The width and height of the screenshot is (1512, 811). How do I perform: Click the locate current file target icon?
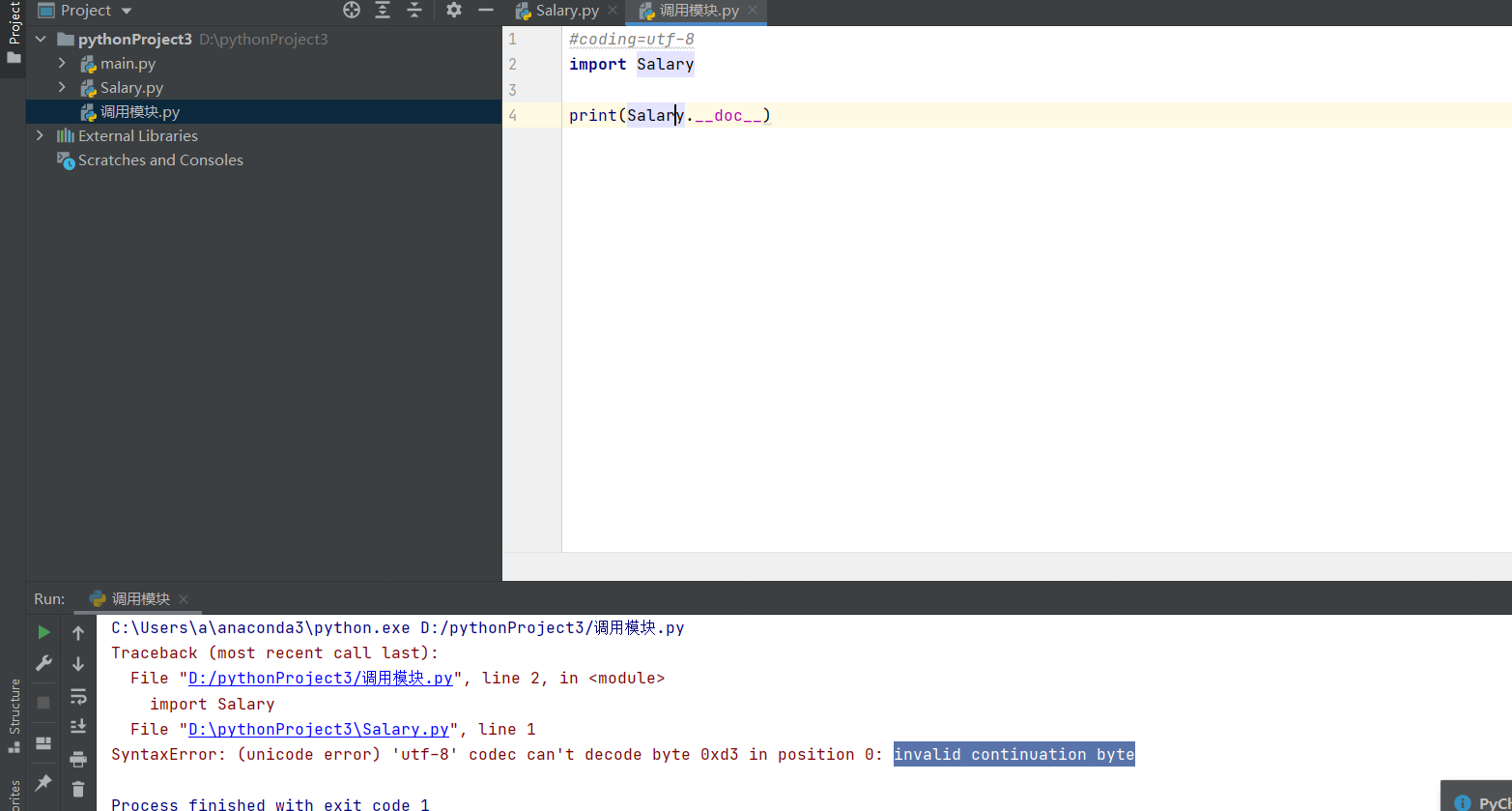(x=352, y=10)
